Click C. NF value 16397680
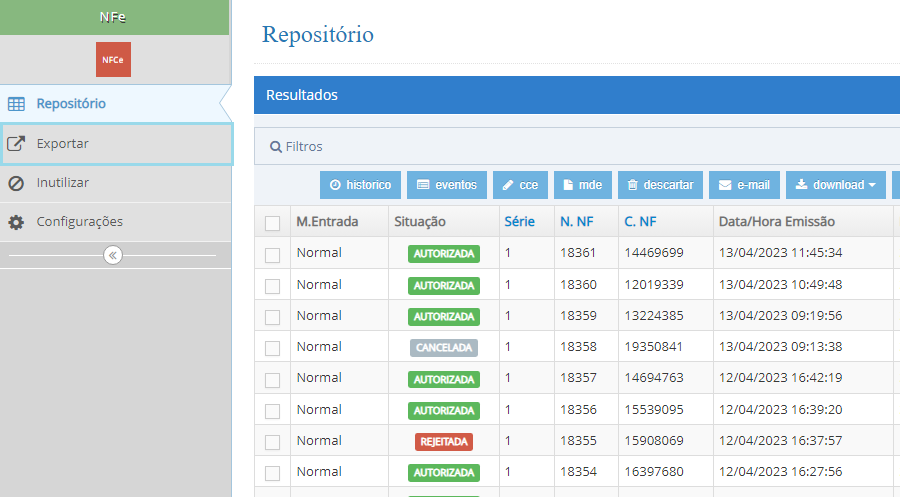This screenshot has height=497, width=900. click(654, 472)
